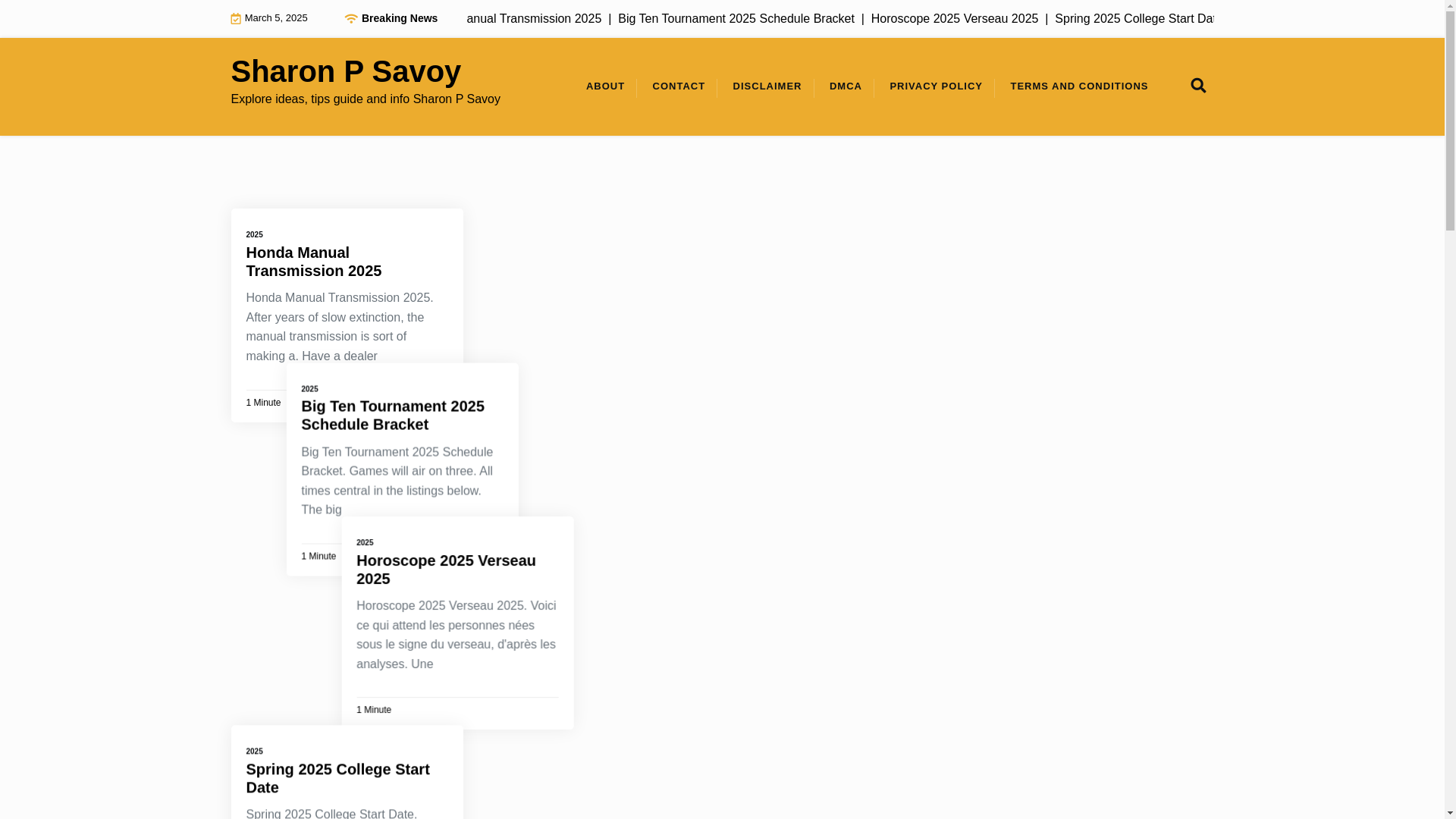The image size is (1456, 819).
Task: Go to the Contact page
Action: (x=679, y=86)
